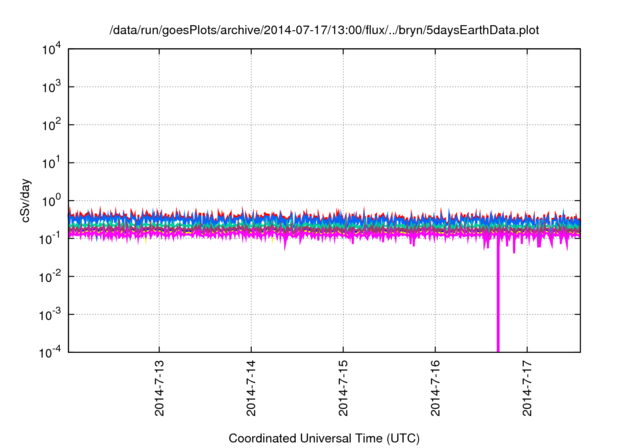
Task: Click the 2014-7-16 date tick label
Action: (x=436, y=388)
